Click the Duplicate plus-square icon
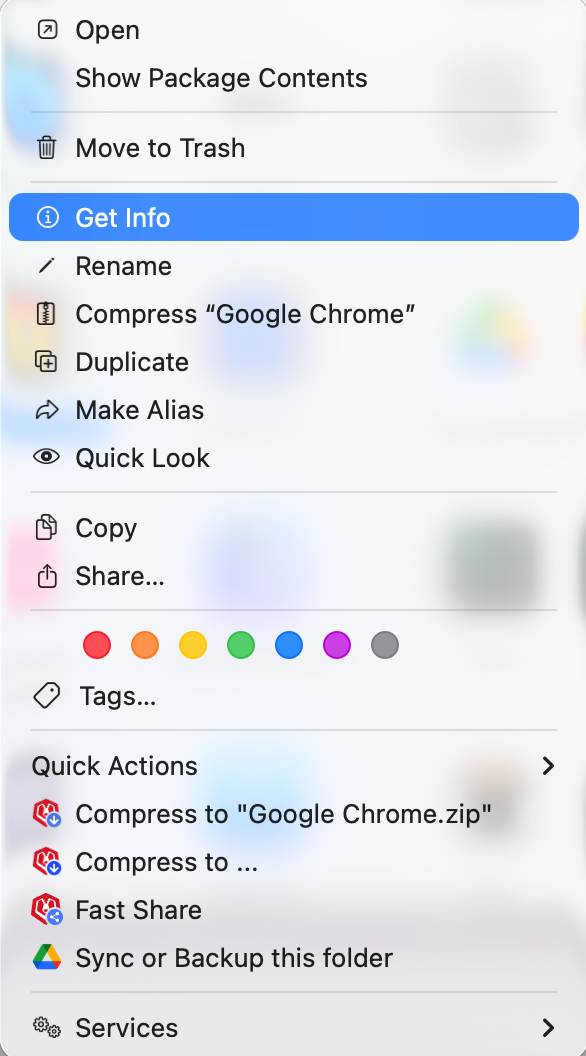 tap(46, 362)
